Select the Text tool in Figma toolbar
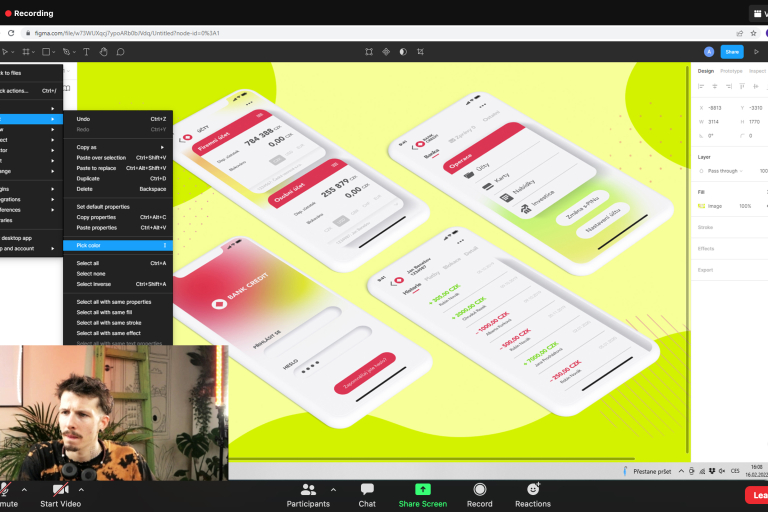This screenshot has width=768, height=512. pos(86,52)
